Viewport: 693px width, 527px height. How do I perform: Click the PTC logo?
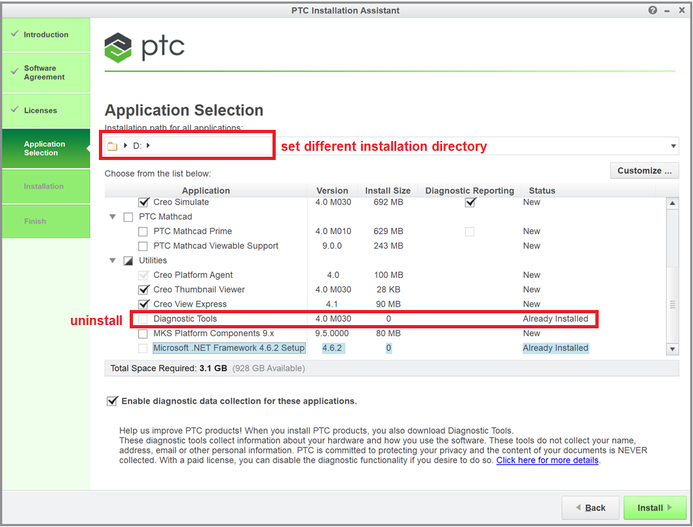coord(144,47)
